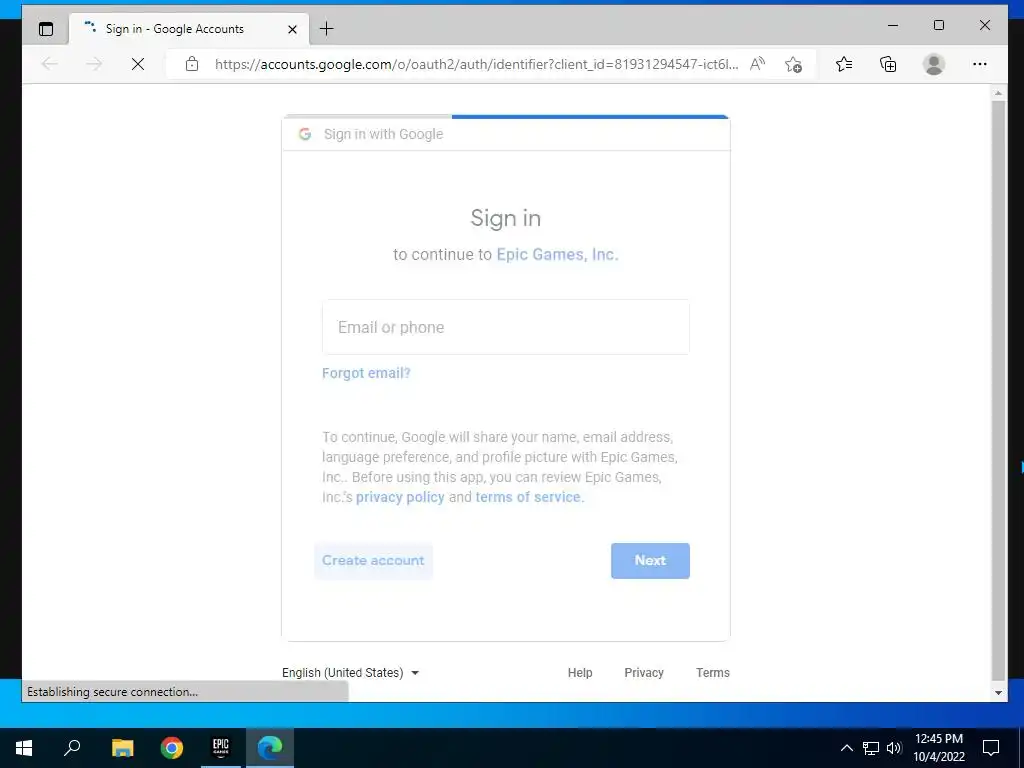Go back to previous page
The width and height of the screenshot is (1024, 768).
50,64
